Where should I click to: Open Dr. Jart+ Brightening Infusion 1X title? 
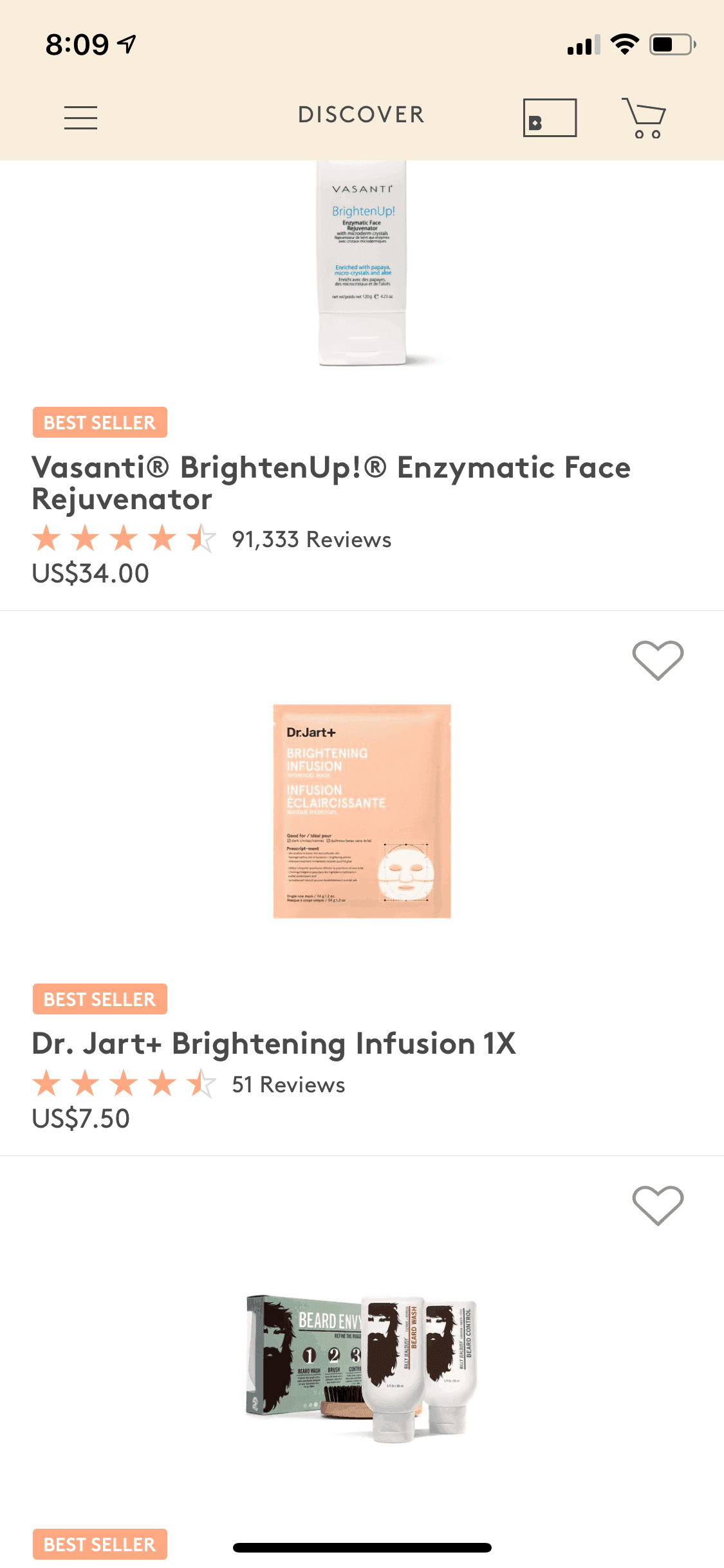point(274,1043)
